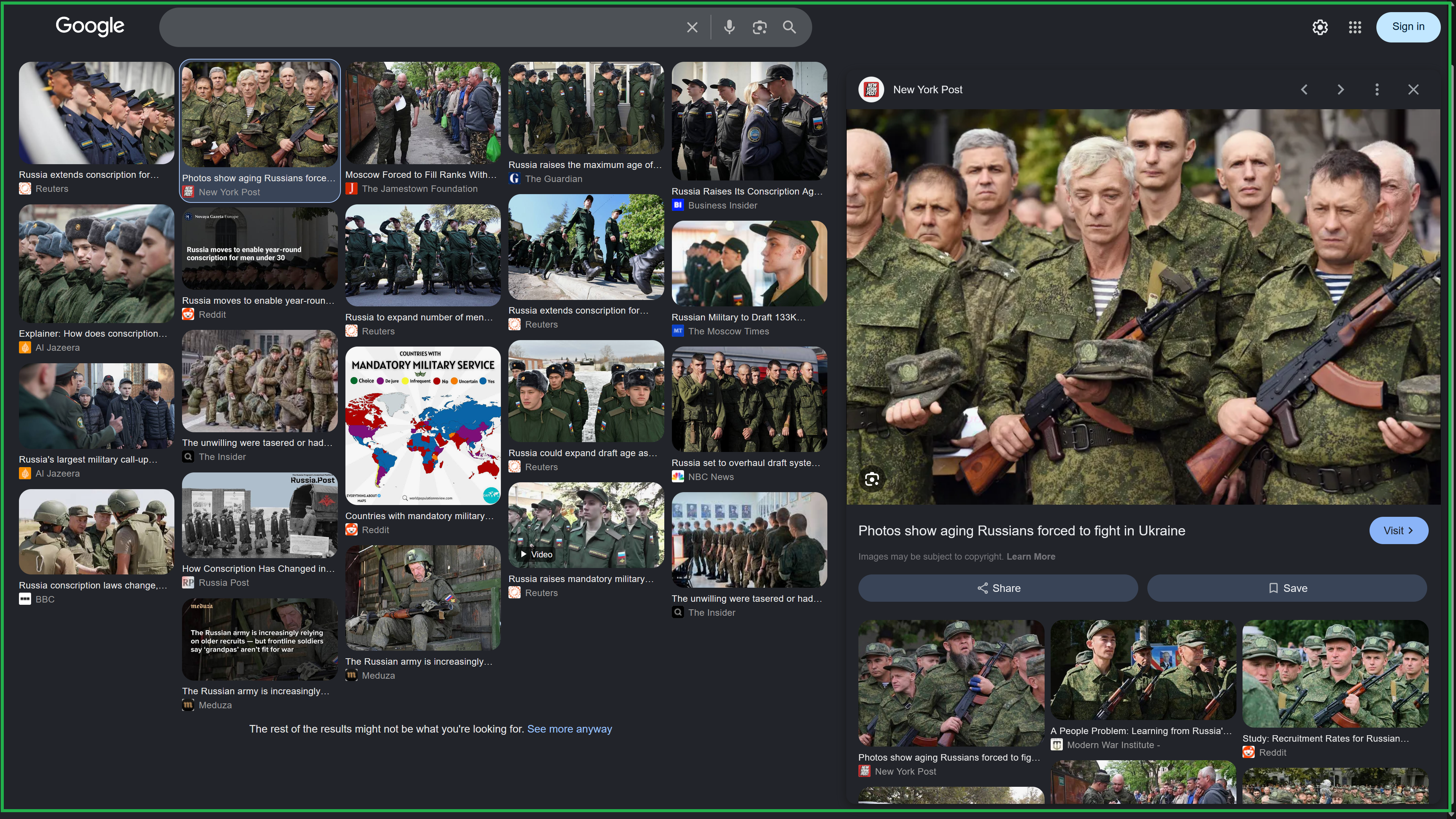
Task: Share the previewed image
Action: tap(998, 588)
